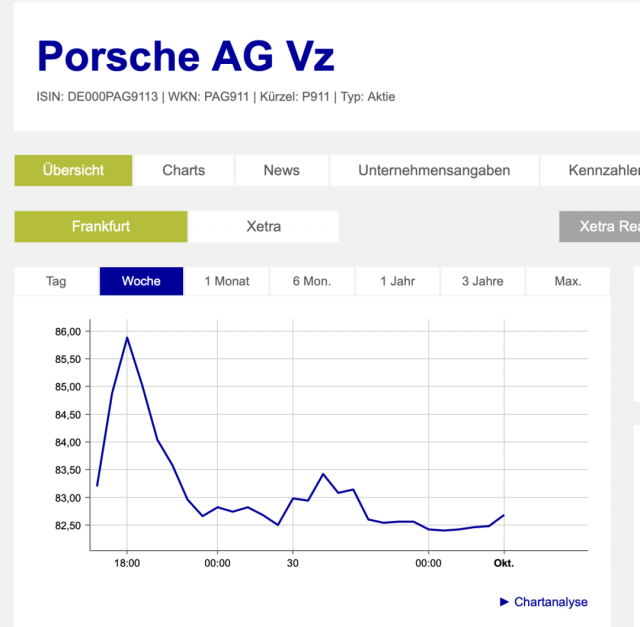Select the Tag chart period
640x627 pixels.
[x=56, y=281]
